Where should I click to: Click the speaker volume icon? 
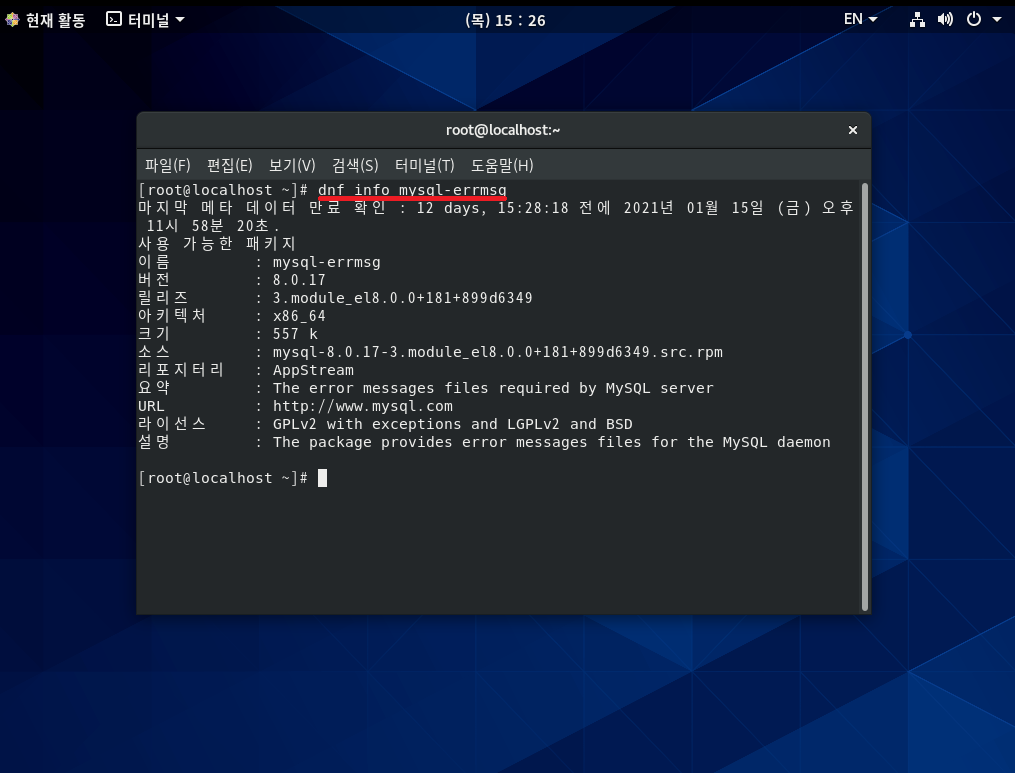pyautogui.click(x=945, y=19)
